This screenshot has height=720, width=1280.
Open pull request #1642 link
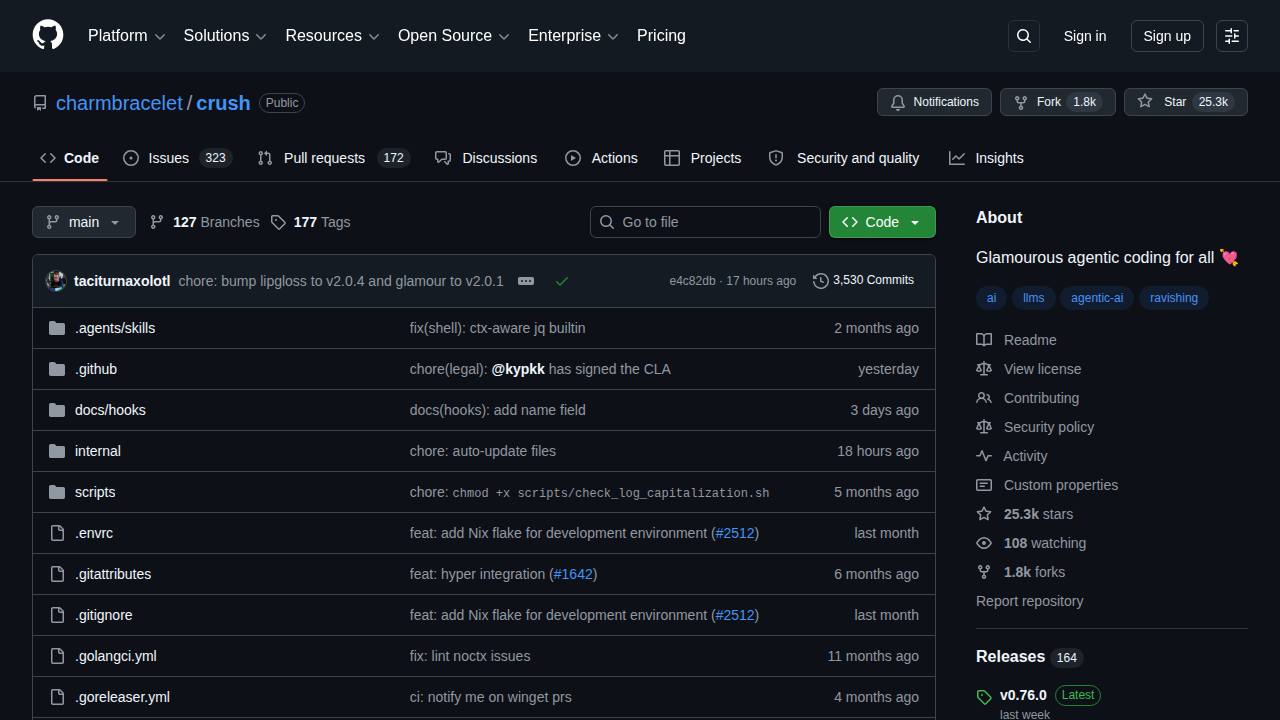click(x=573, y=574)
